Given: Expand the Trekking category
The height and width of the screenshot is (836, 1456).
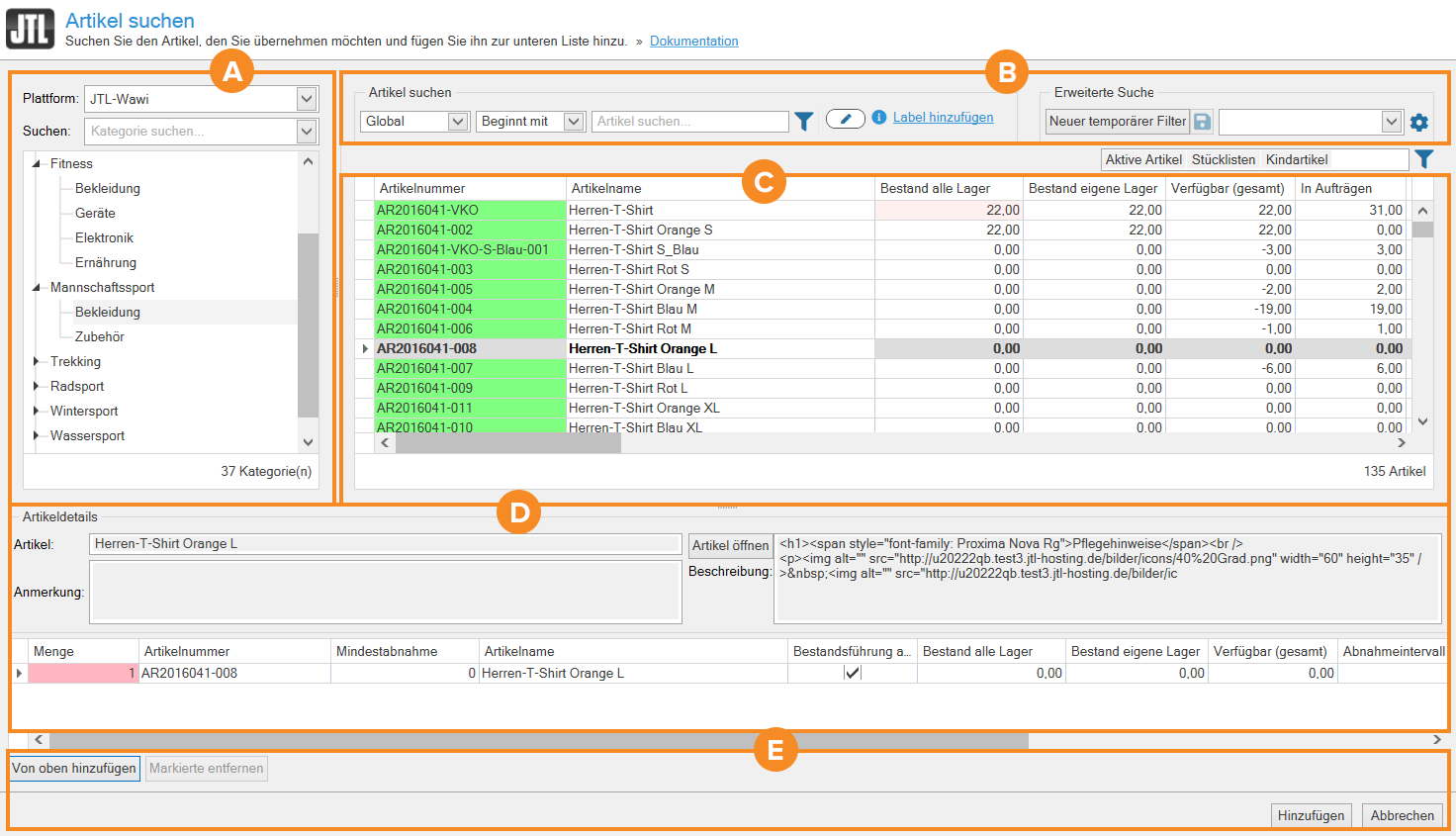Looking at the screenshot, I should click(36, 361).
